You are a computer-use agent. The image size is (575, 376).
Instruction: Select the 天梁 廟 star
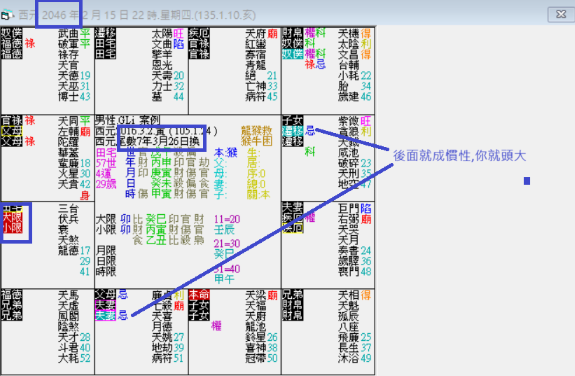click(261, 295)
